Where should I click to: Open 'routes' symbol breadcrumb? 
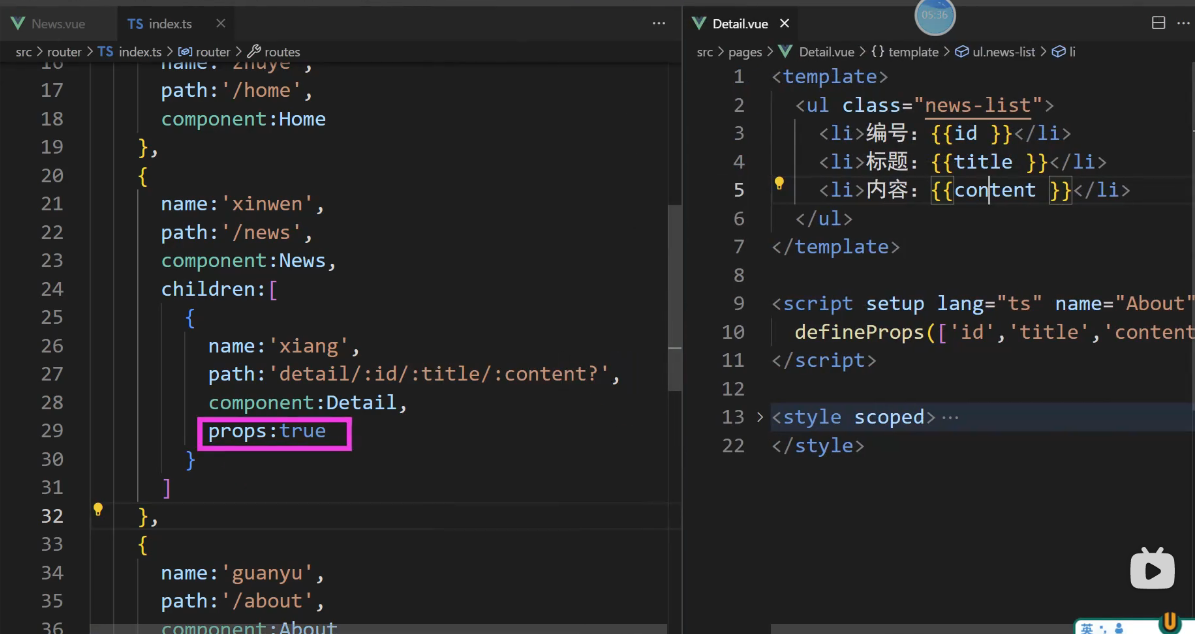[274, 52]
